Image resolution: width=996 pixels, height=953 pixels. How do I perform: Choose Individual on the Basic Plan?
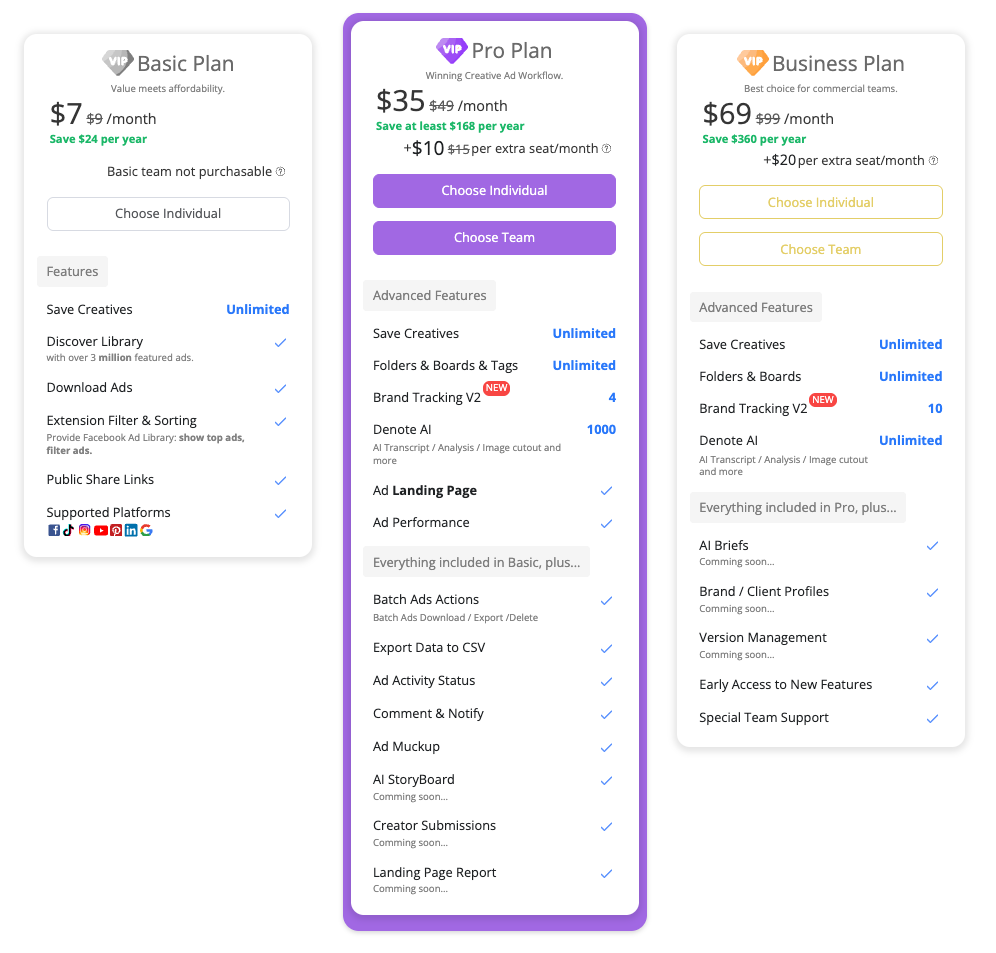(x=168, y=213)
